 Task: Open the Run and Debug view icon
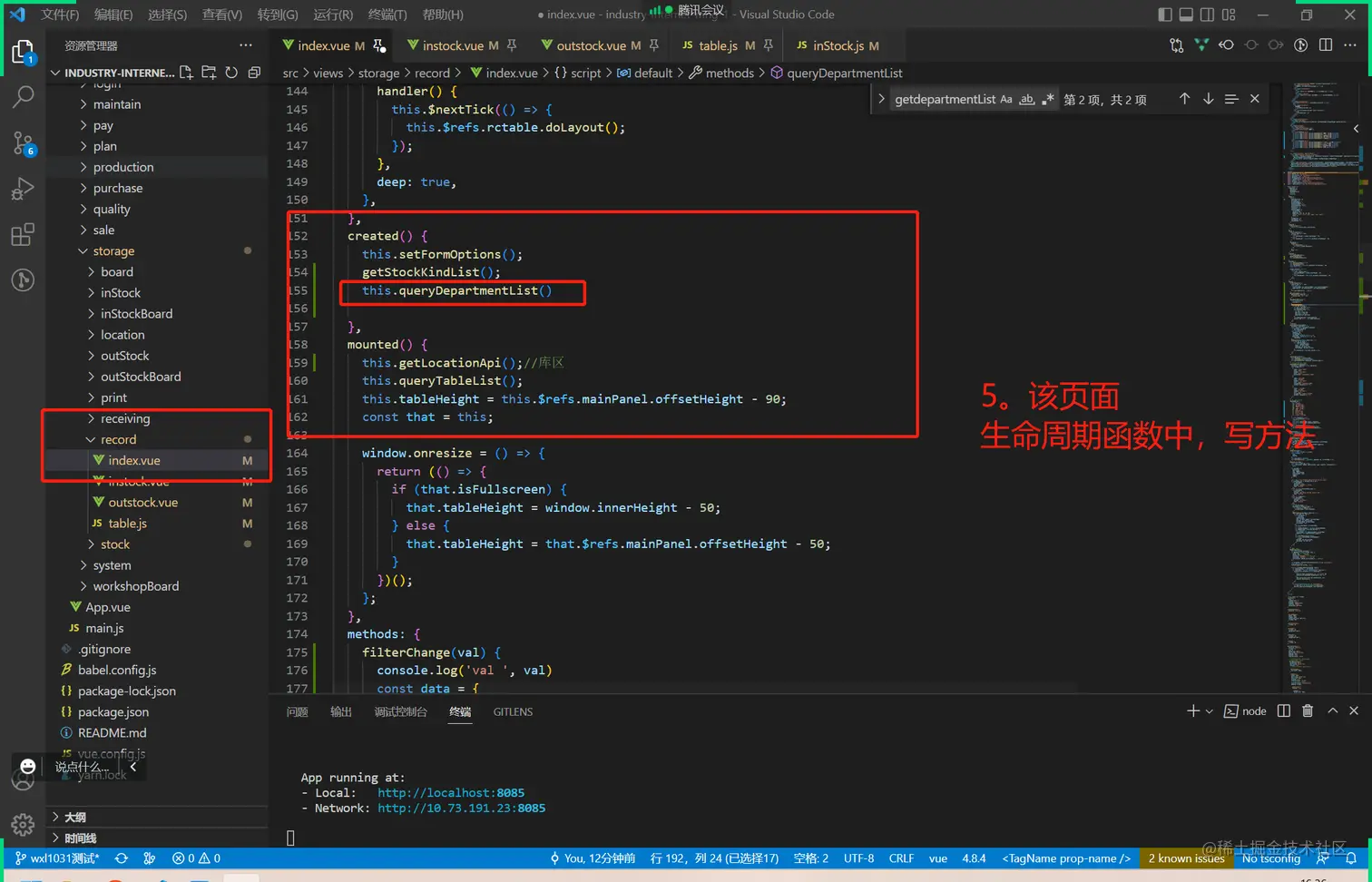[x=23, y=189]
